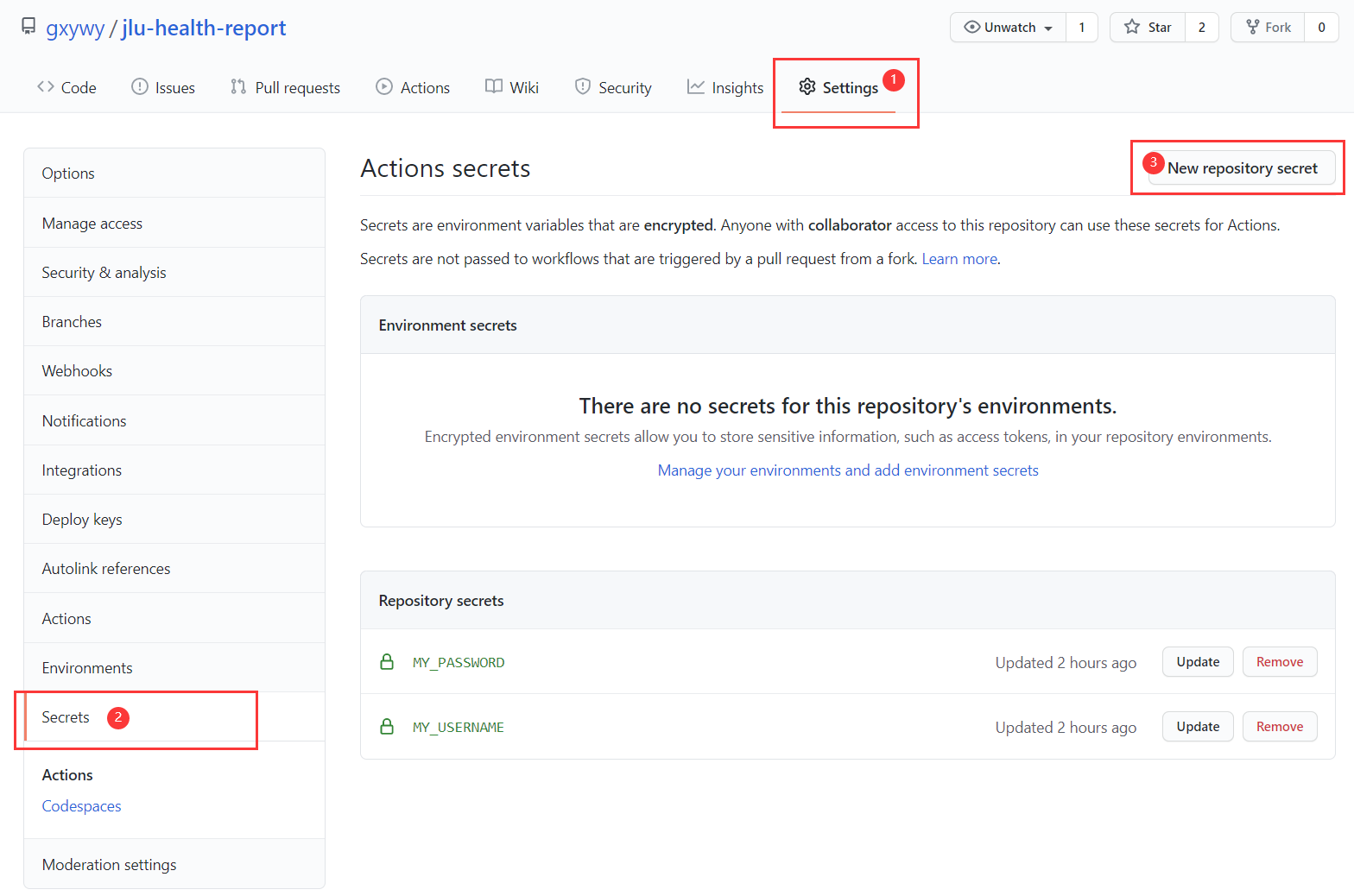Fork the repository
Viewport: 1354px width, 896px height.
[1268, 28]
